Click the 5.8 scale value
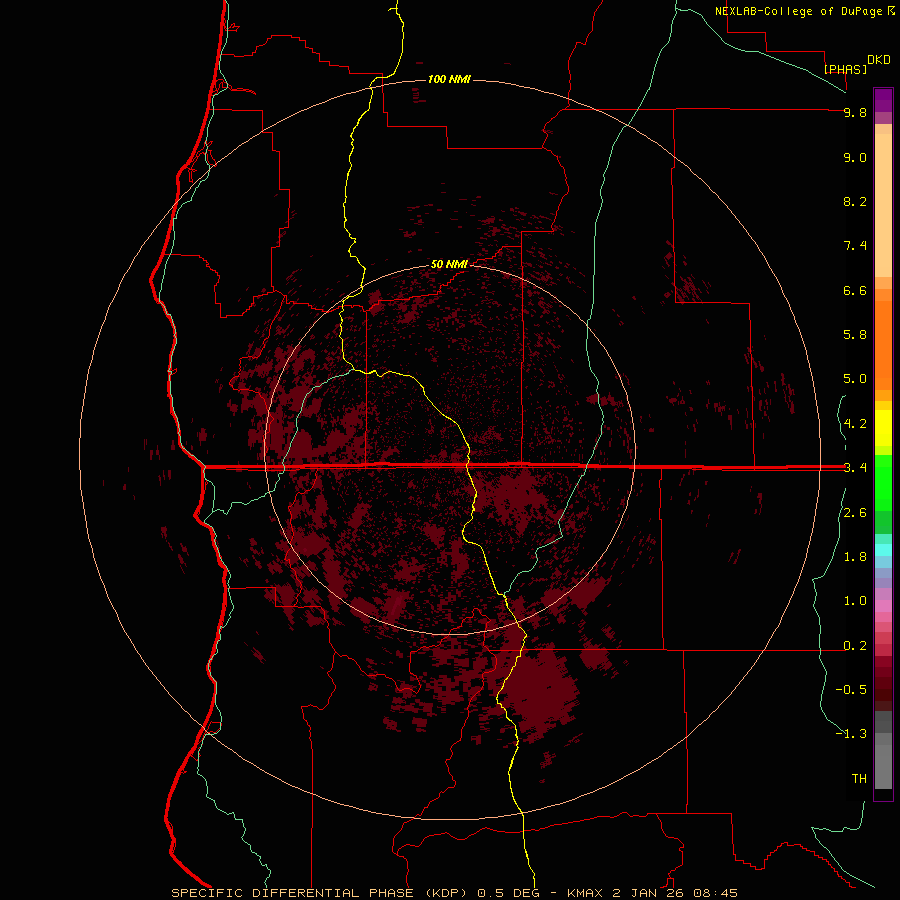 [x=855, y=335]
